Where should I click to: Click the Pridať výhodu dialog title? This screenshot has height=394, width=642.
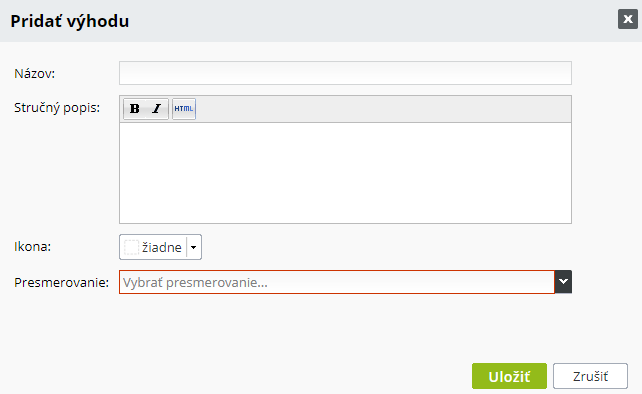point(70,21)
